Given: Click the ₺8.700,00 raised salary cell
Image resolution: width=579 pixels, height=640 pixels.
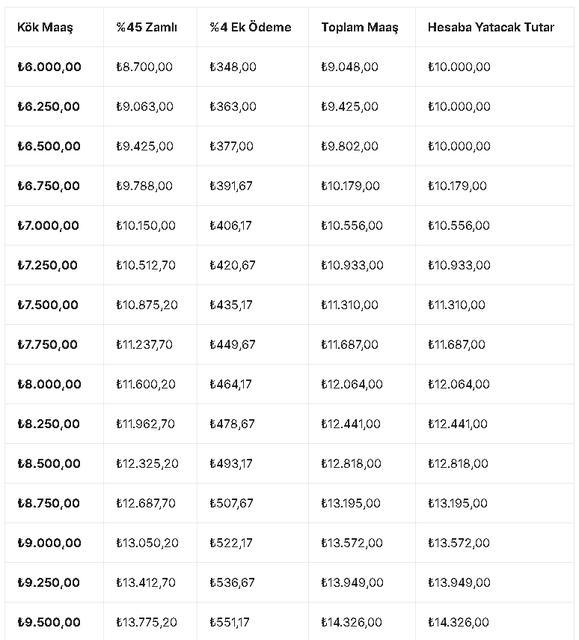Looking at the screenshot, I should click(x=144, y=67).
